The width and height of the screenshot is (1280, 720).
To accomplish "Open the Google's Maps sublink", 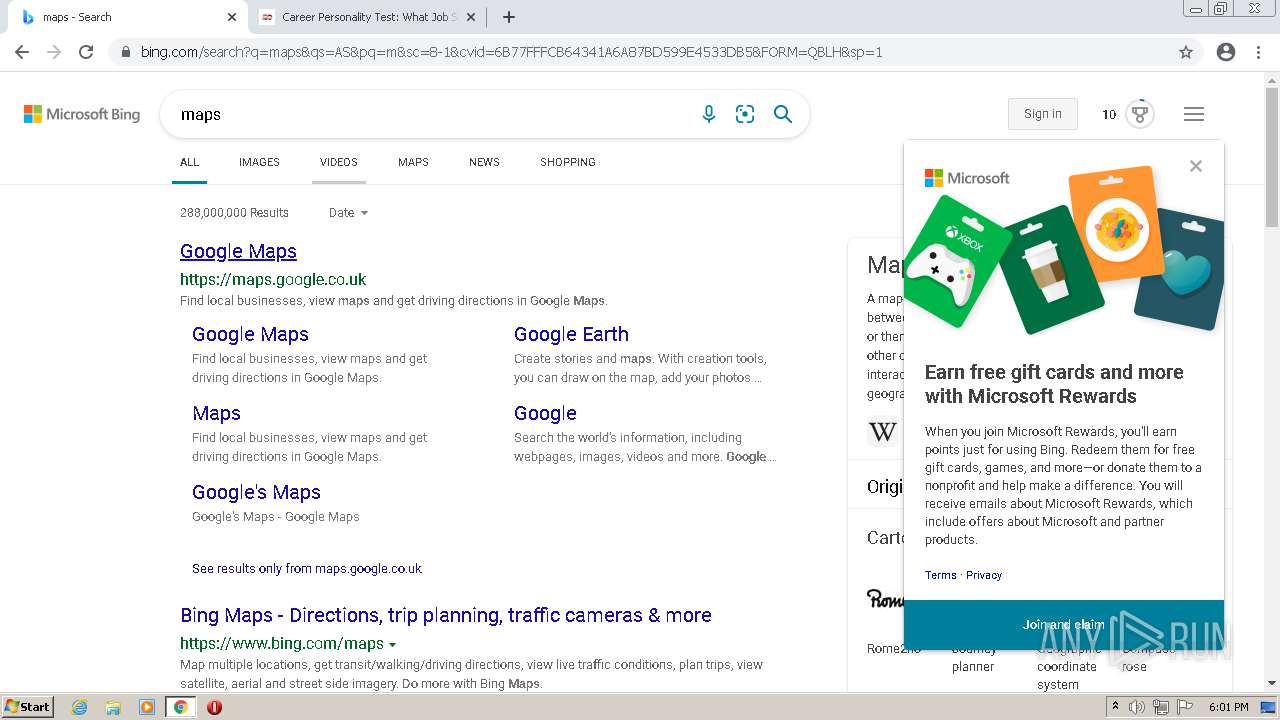I will [256, 492].
